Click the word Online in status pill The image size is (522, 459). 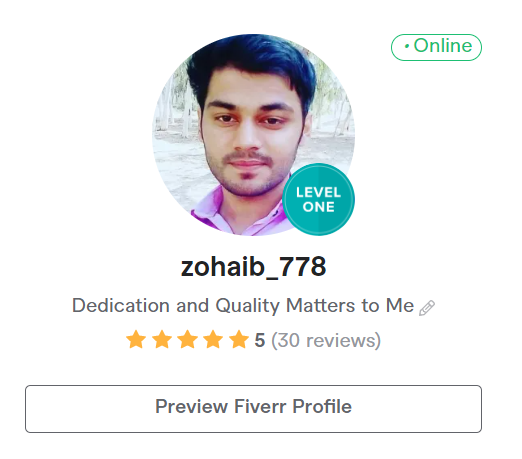pos(443,46)
